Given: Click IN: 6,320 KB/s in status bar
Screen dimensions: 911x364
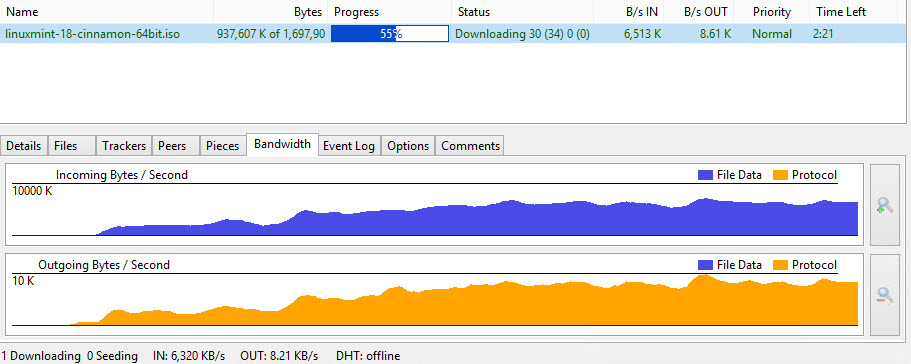Looking at the screenshot, I should 189,356.
